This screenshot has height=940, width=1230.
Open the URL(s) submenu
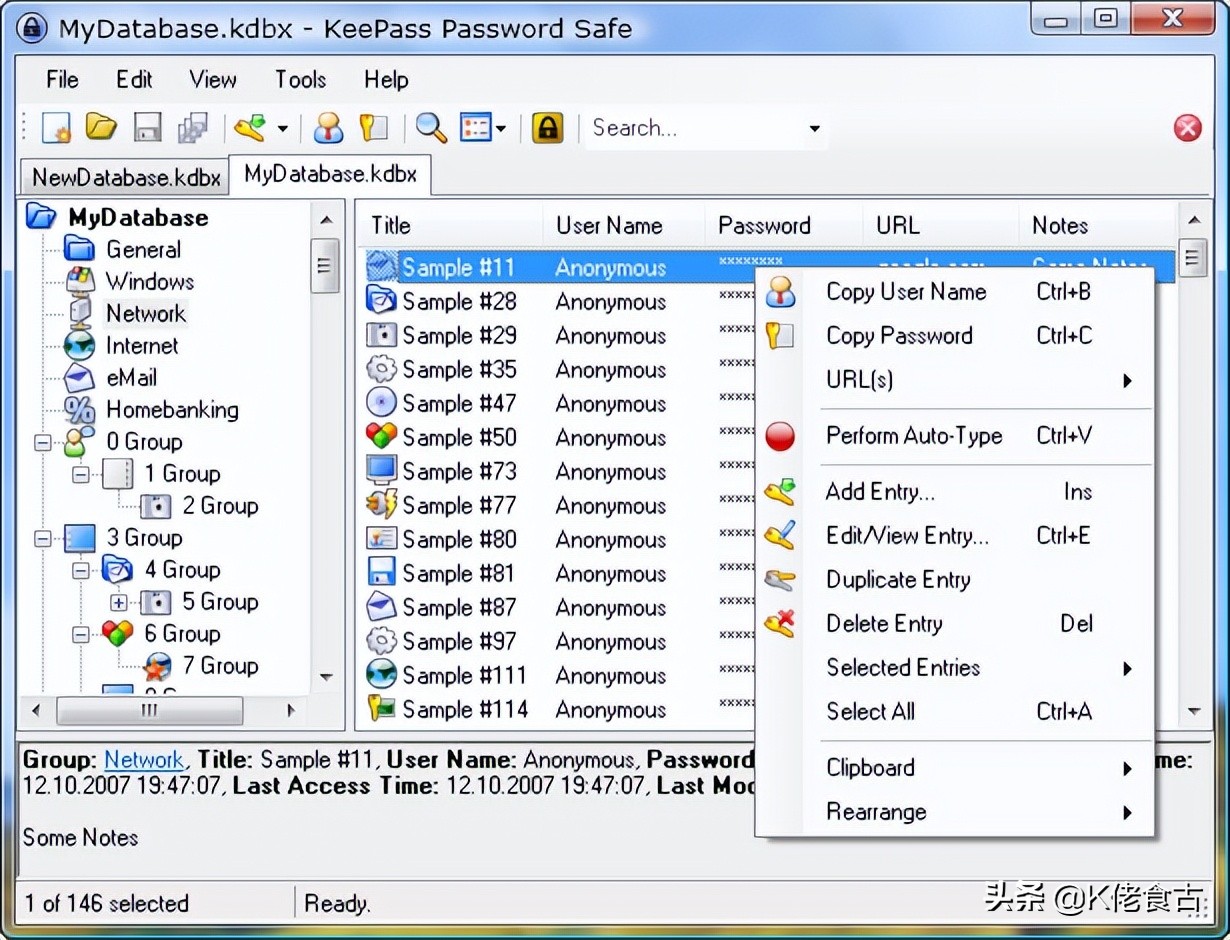coord(954,380)
